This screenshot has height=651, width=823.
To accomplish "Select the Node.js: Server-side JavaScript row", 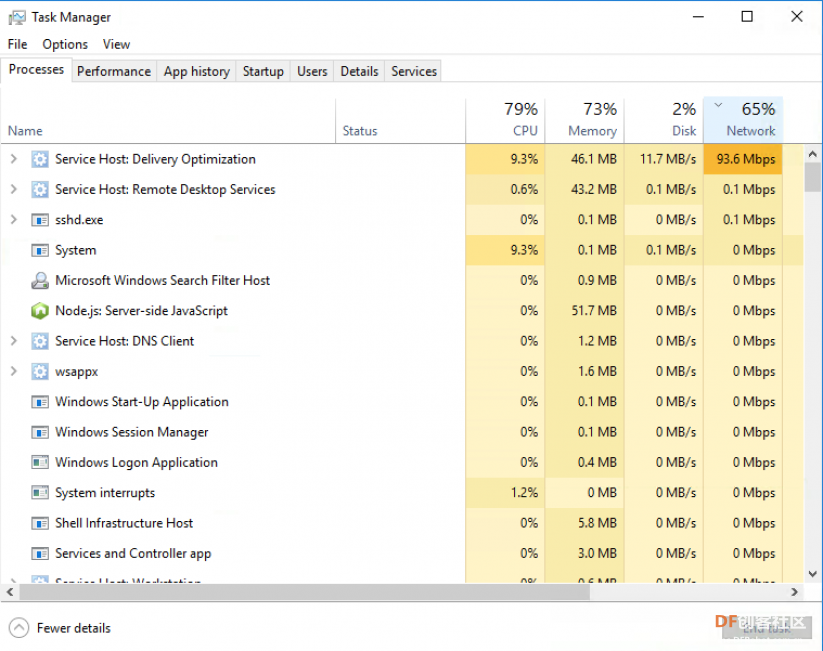I will pyautogui.click(x=402, y=311).
